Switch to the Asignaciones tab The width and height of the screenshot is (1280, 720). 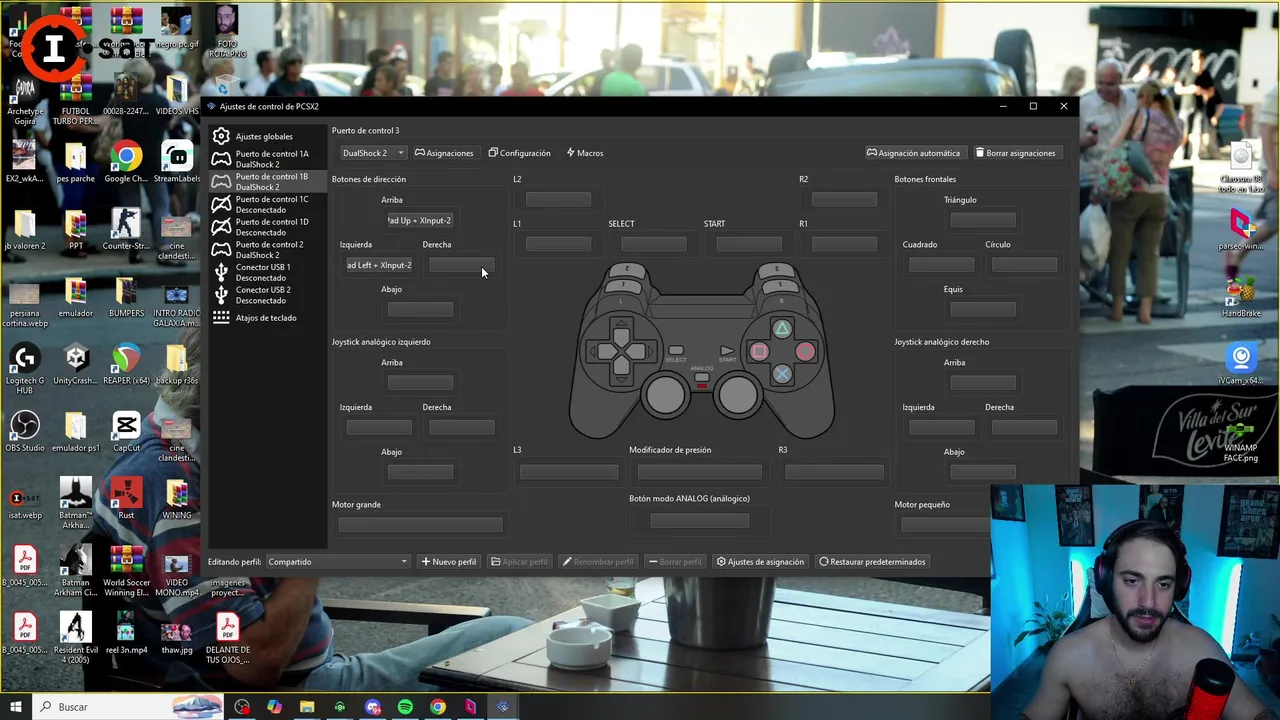click(x=444, y=153)
